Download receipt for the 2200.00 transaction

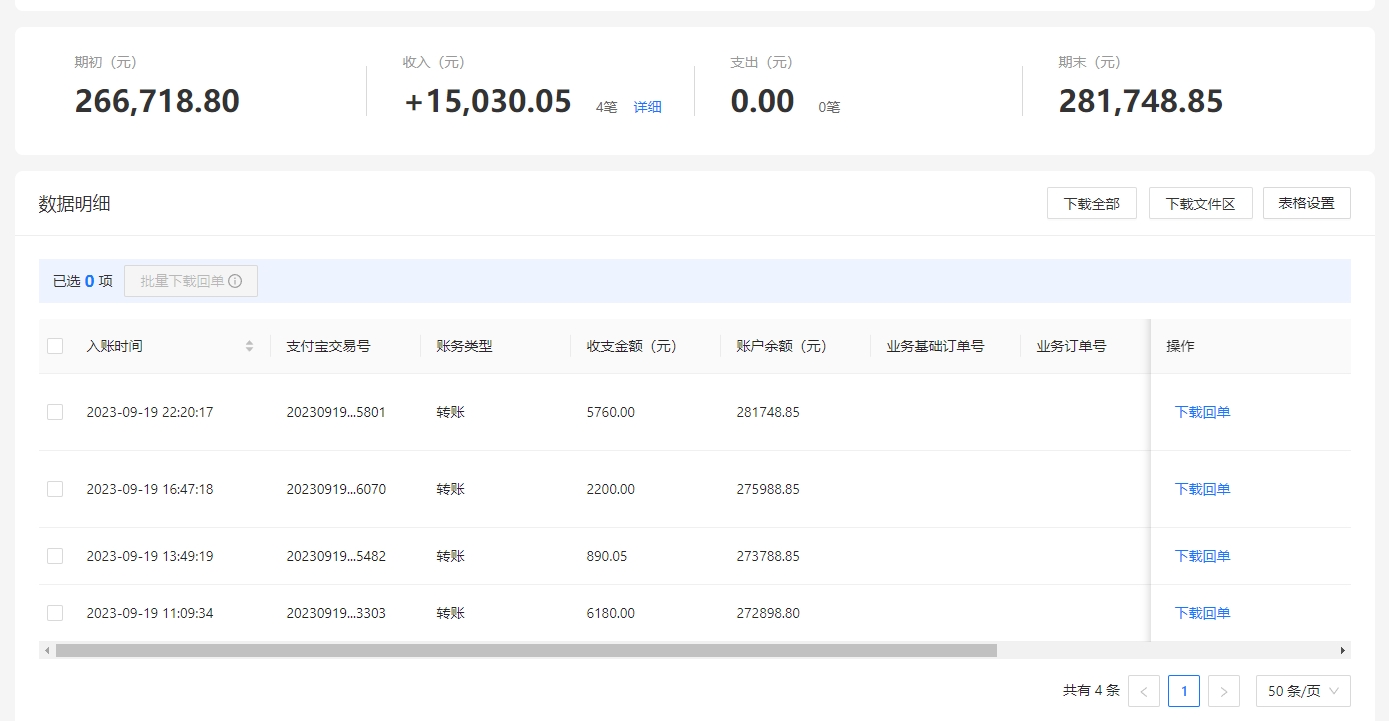coord(1202,489)
